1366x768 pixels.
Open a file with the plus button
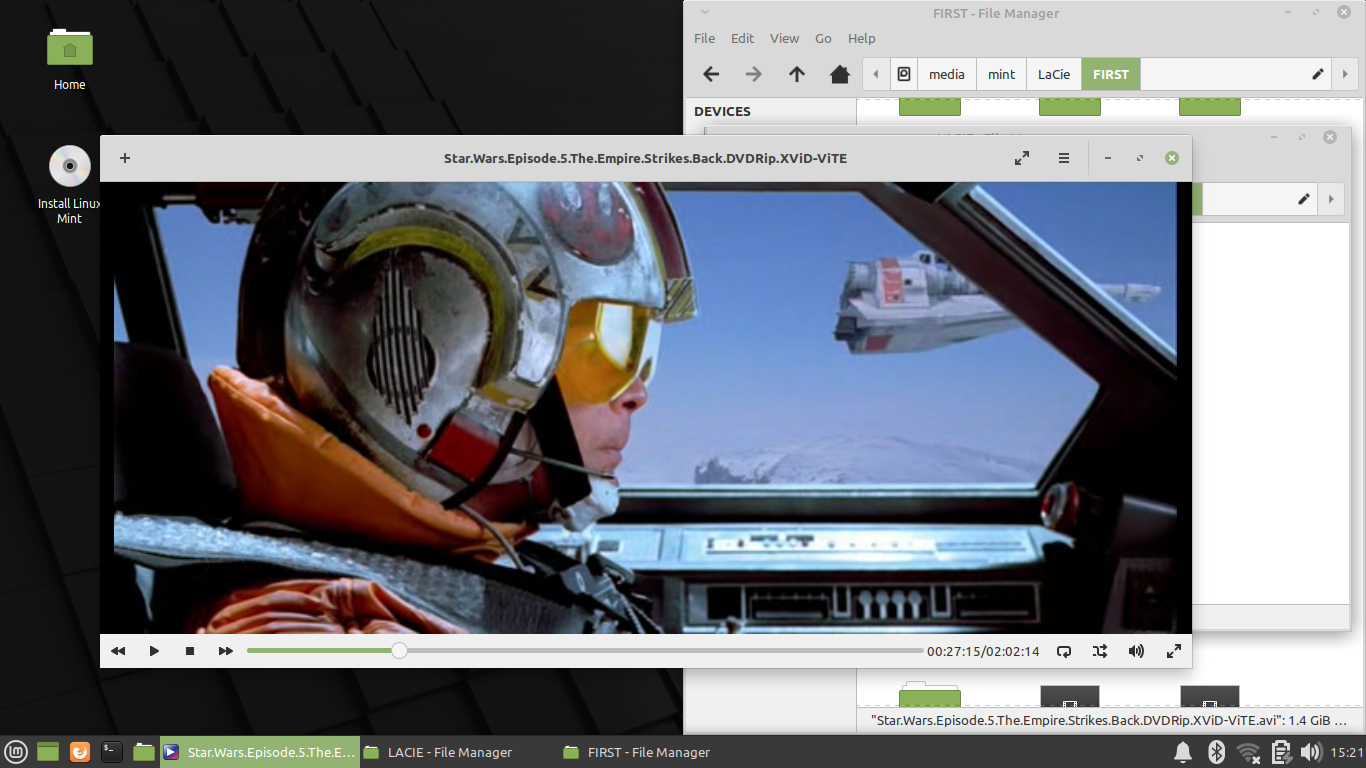pyautogui.click(x=125, y=158)
